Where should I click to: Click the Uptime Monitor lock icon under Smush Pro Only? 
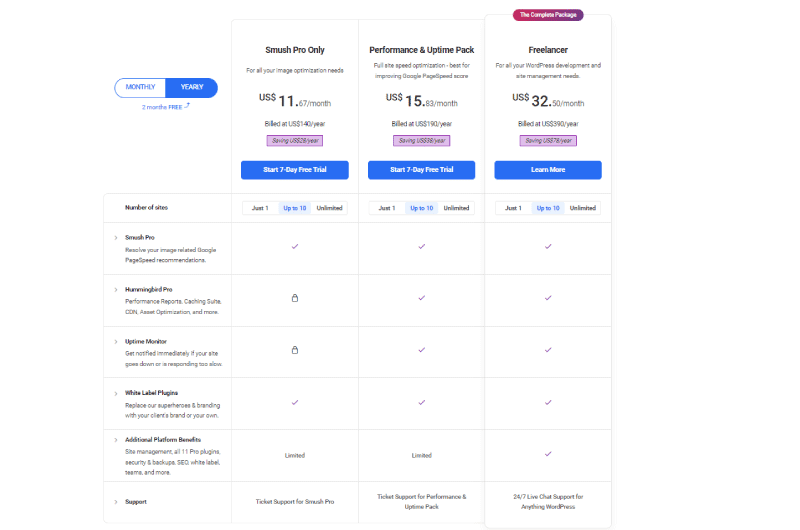coord(295,350)
